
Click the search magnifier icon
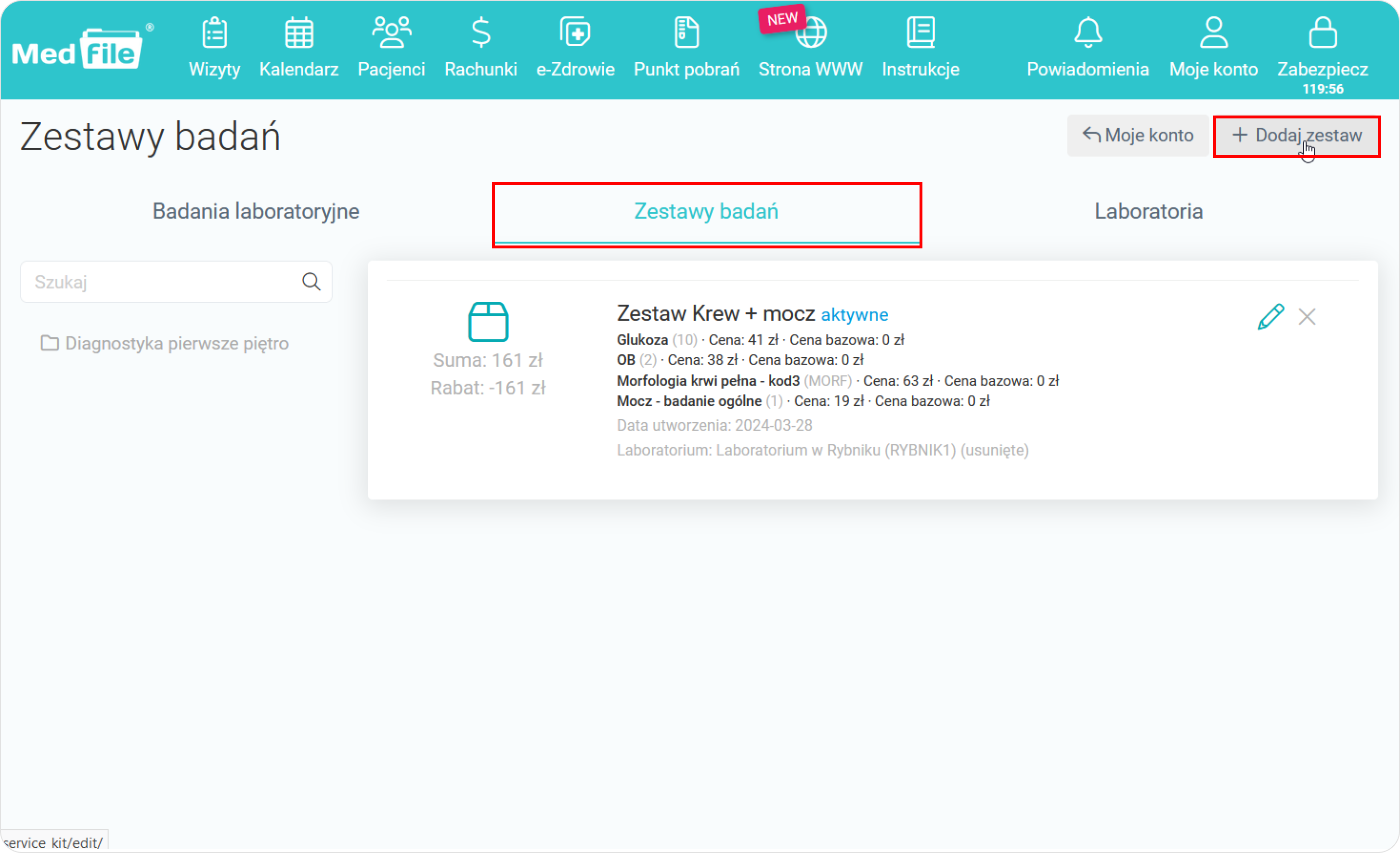click(311, 281)
